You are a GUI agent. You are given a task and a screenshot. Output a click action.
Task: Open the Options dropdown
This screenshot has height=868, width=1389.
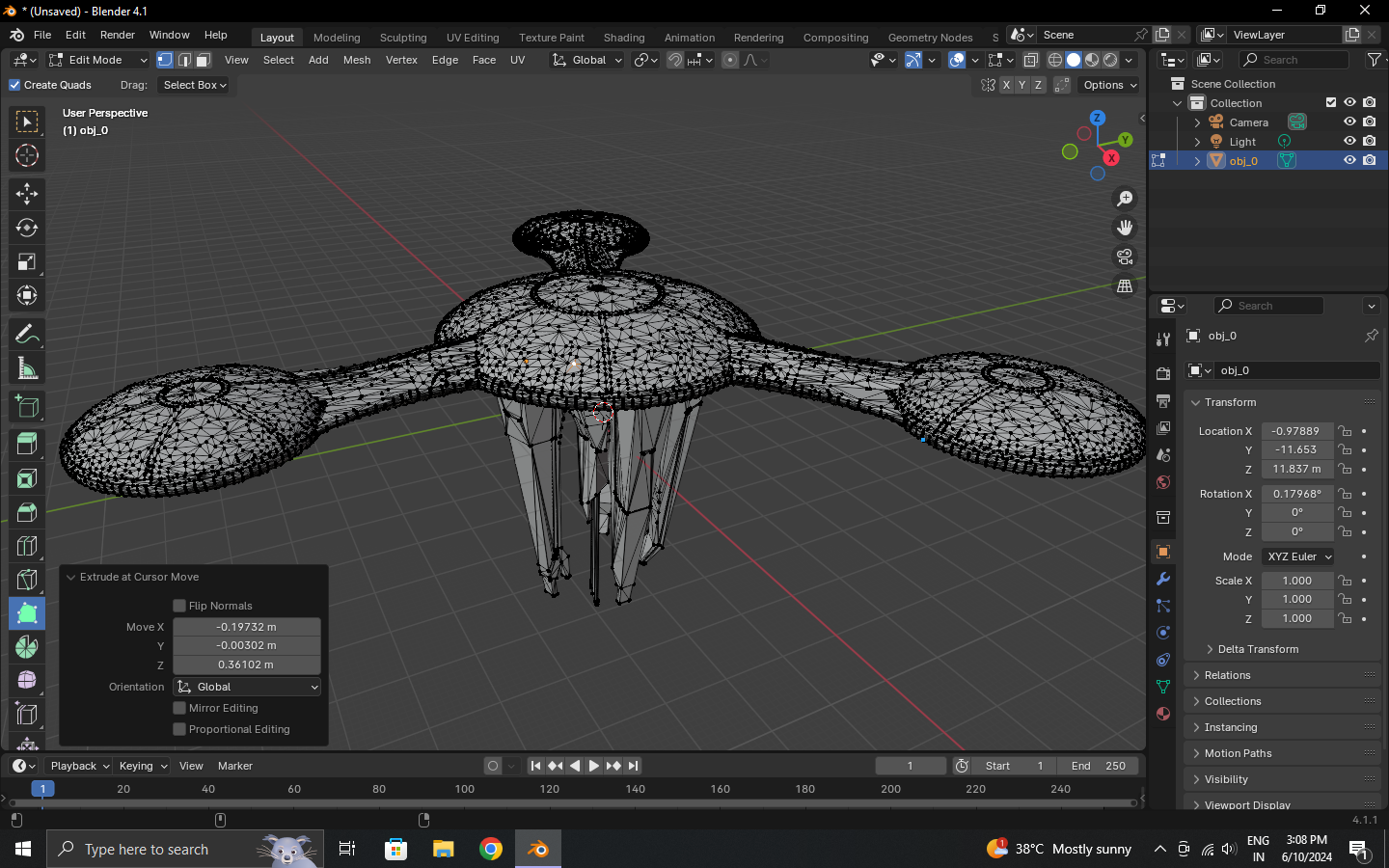tap(1109, 85)
